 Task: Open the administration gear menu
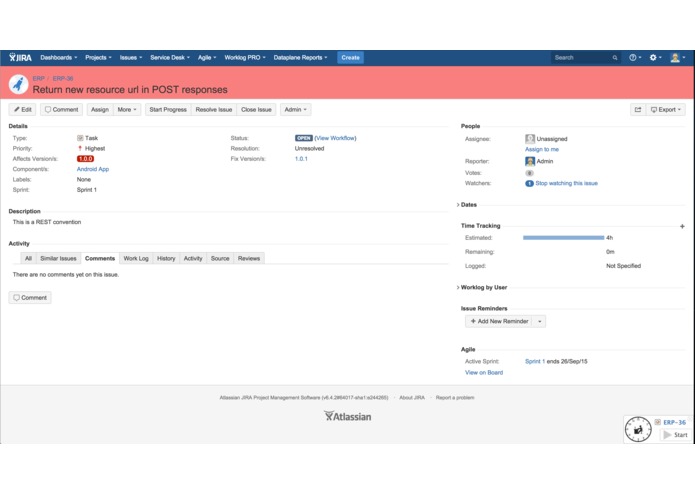pyautogui.click(x=655, y=58)
